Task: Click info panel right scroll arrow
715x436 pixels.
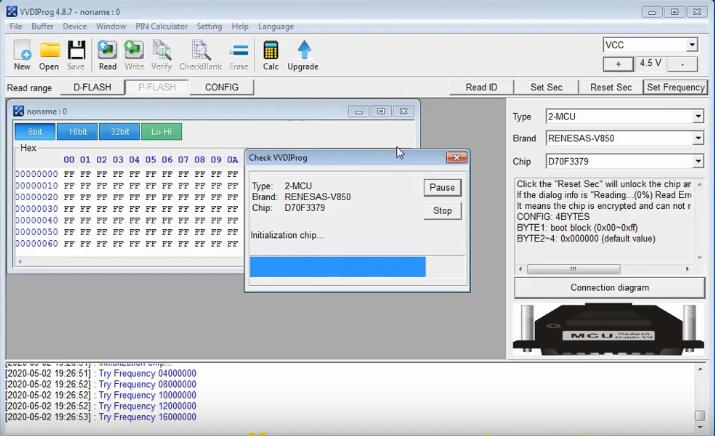Action: click(687, 269)
